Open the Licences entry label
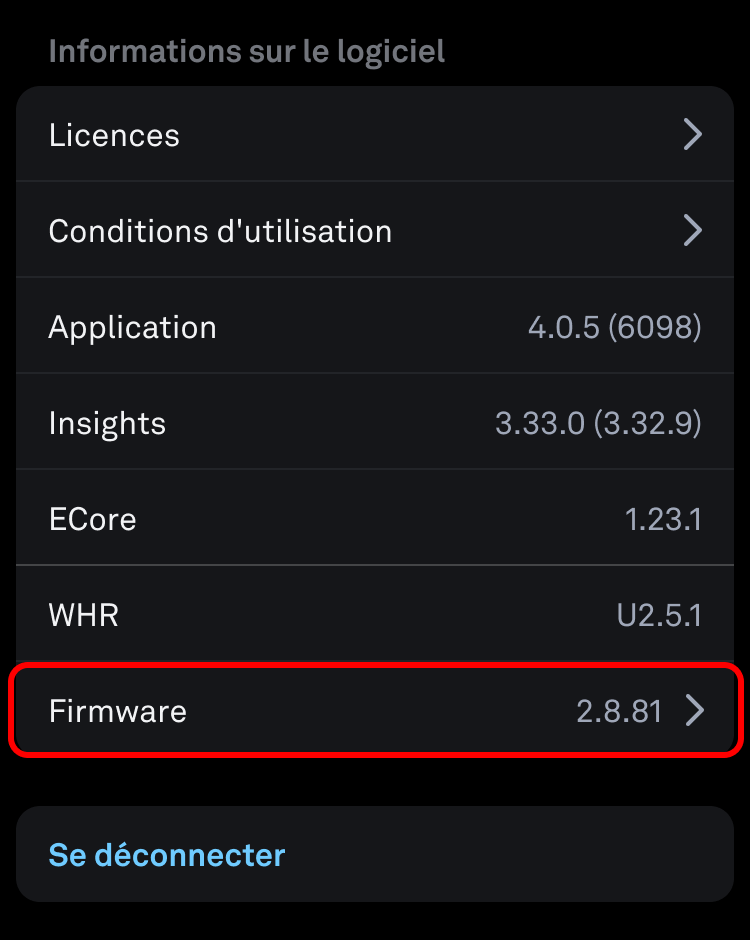750x940 pixels. pos(114,135)
